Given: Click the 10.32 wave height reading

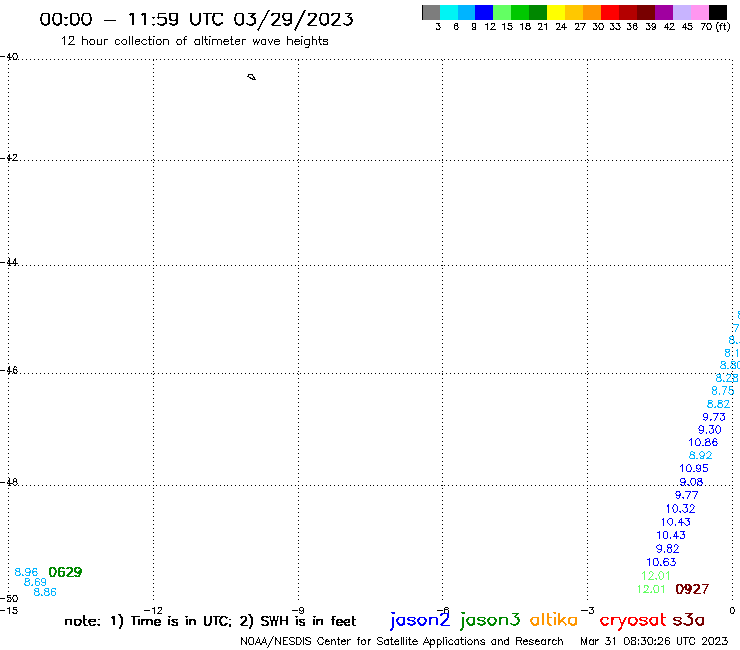Looking at the screenshot, I should [x=681, y=509].
